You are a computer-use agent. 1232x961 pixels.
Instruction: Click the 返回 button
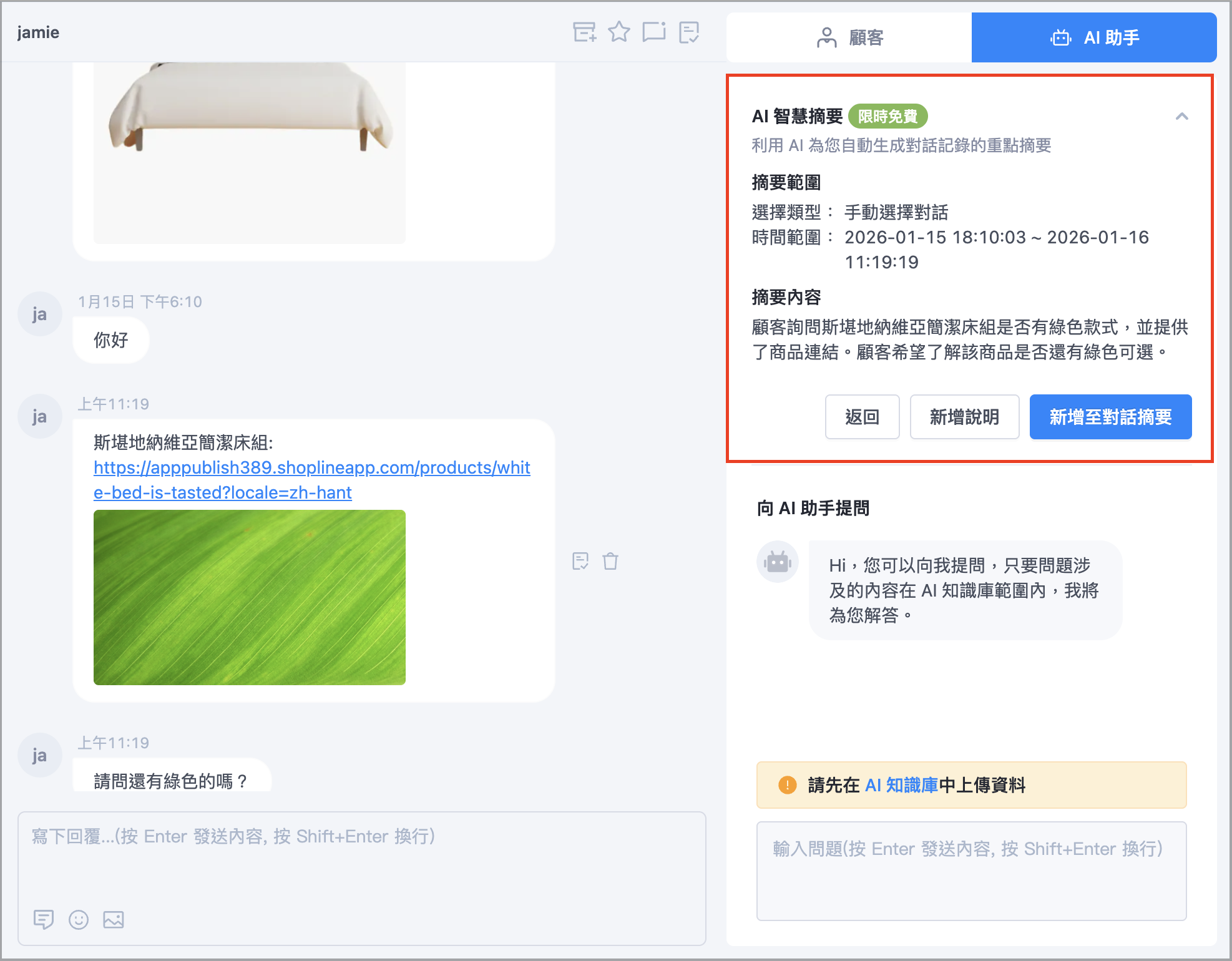(x=862, y=417)
